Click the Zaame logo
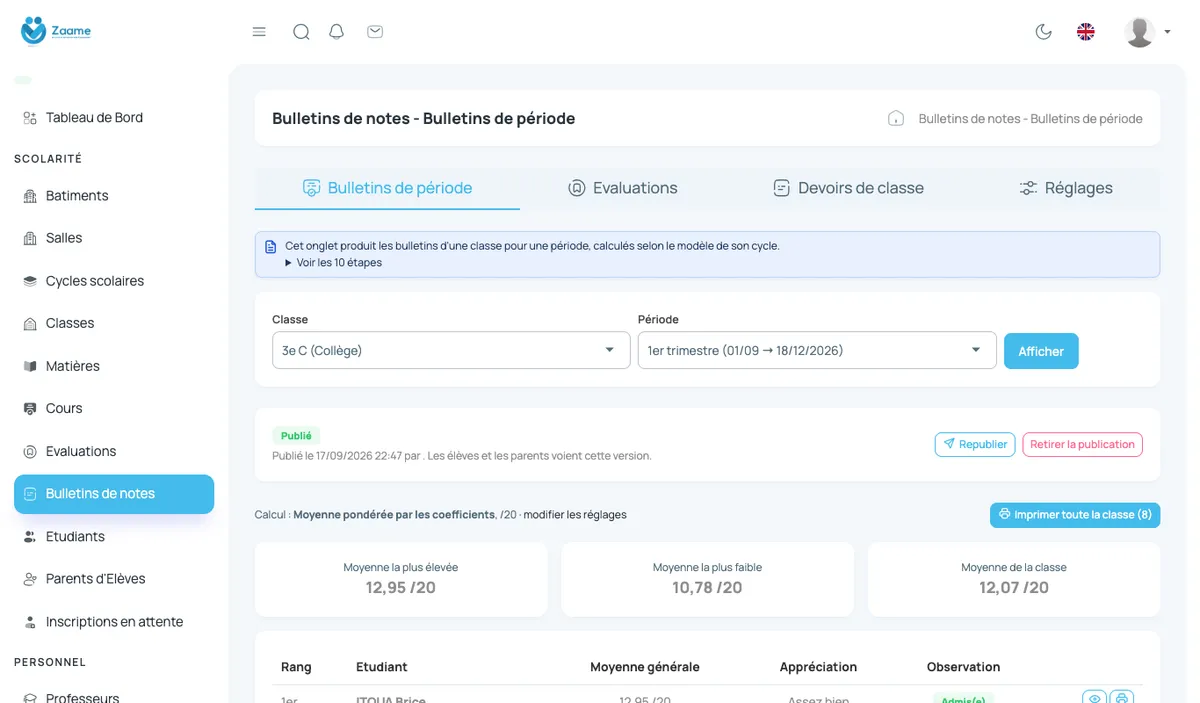The height and width of the screenshot is (703, 1200). [x=56, y=31]
